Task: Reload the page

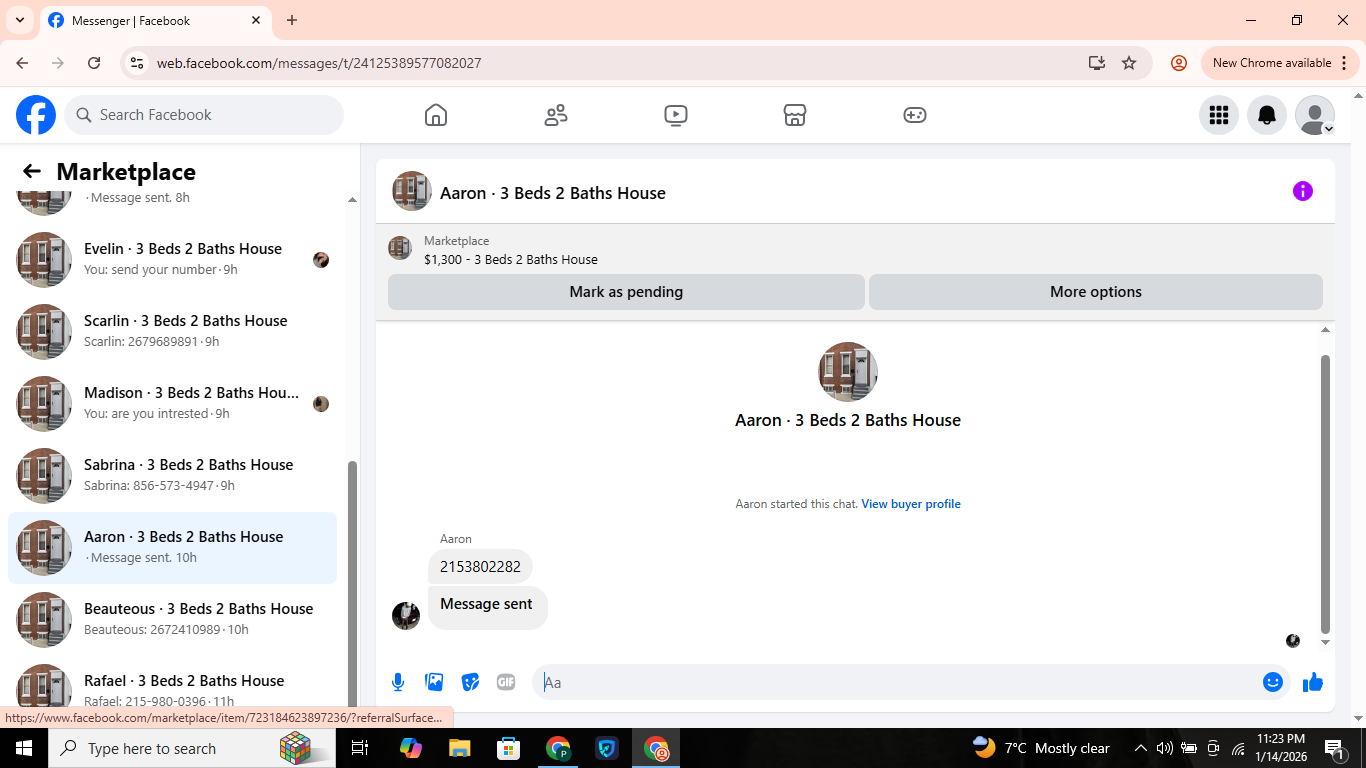Action: pyautogui.click(x=94, y=63)
